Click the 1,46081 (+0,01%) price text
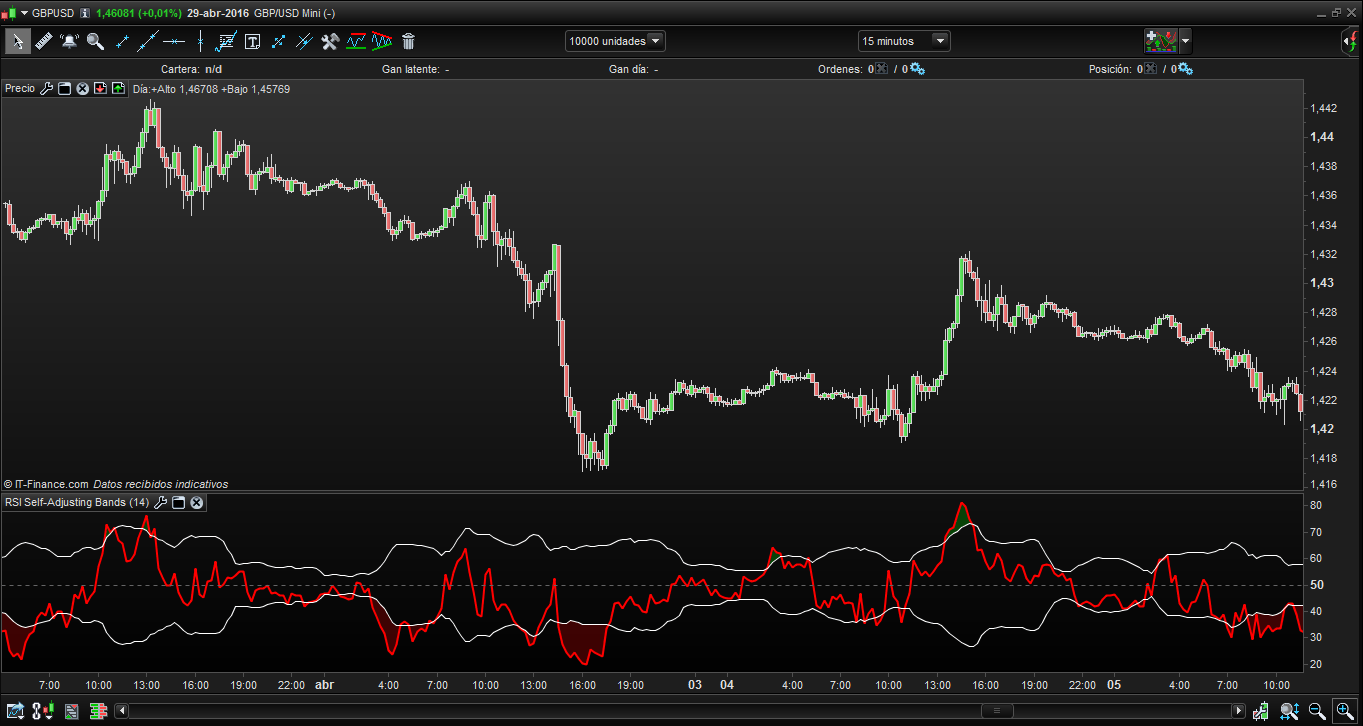This screenshot has height=726, width=1363. [x=137, y=13]
